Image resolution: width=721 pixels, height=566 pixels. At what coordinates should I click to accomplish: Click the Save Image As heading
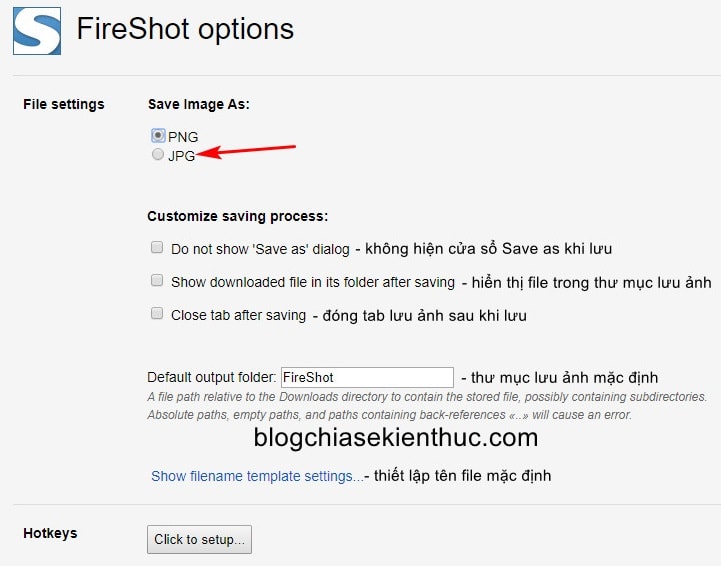(x=199, y=104)
